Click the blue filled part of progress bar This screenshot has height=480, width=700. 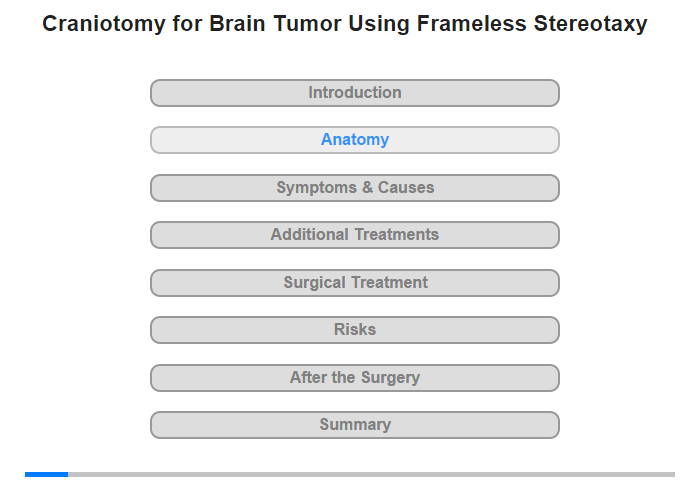pyautogui.click(x=46, y=474)
